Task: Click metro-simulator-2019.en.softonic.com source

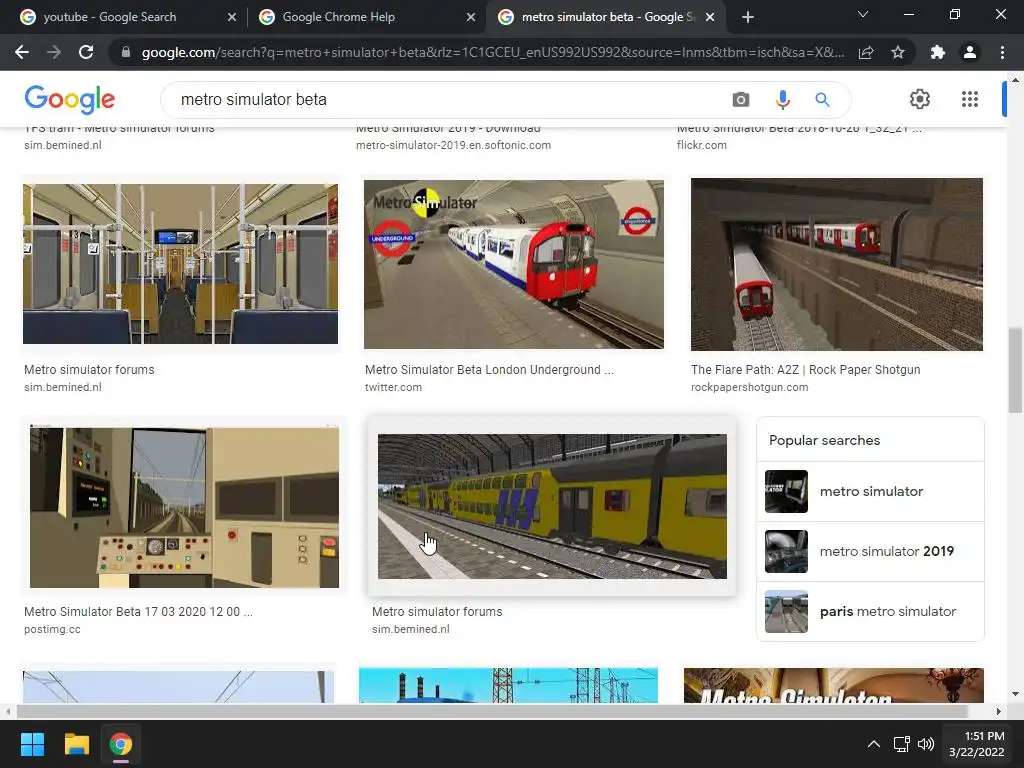Action: point(453,145)
